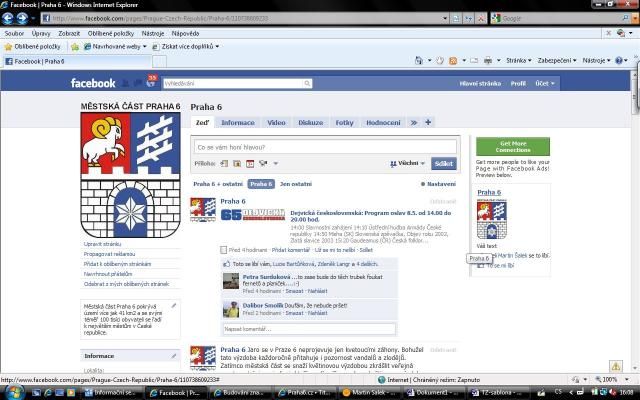Click in the Co se vám honí hlavou box
The width and height of the screenshot is (640, 400).
[325, 147]
